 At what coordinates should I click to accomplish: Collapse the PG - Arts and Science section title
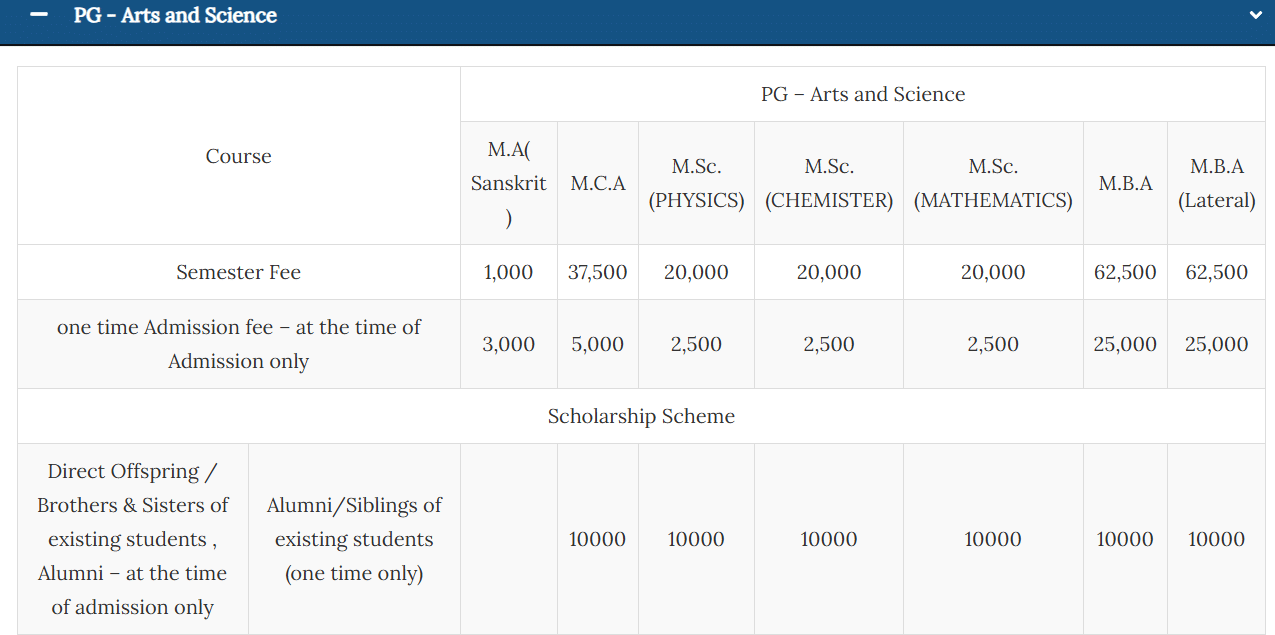[x=175, y=16]
